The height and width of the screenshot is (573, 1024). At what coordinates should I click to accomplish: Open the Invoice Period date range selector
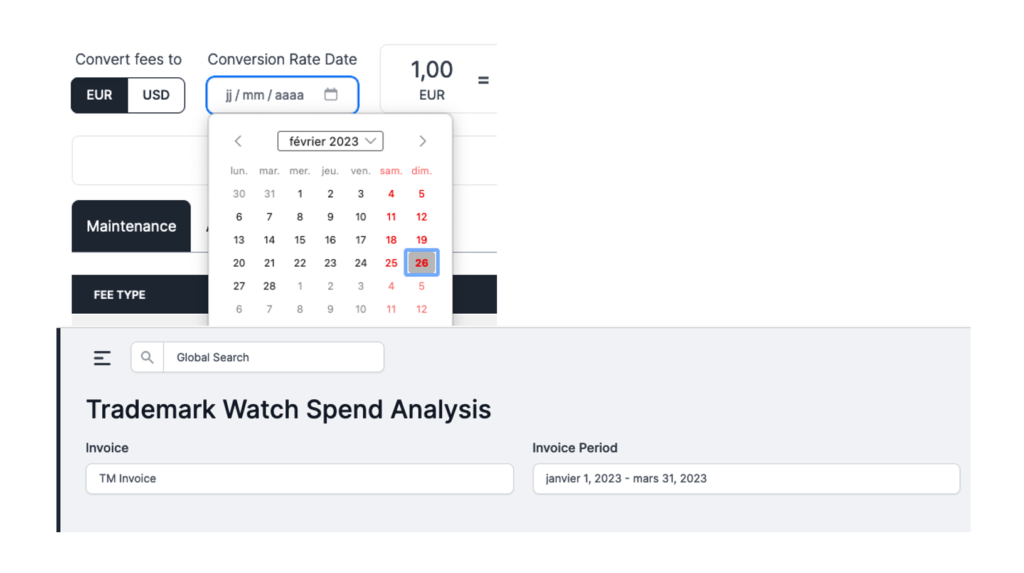(746, 479)
